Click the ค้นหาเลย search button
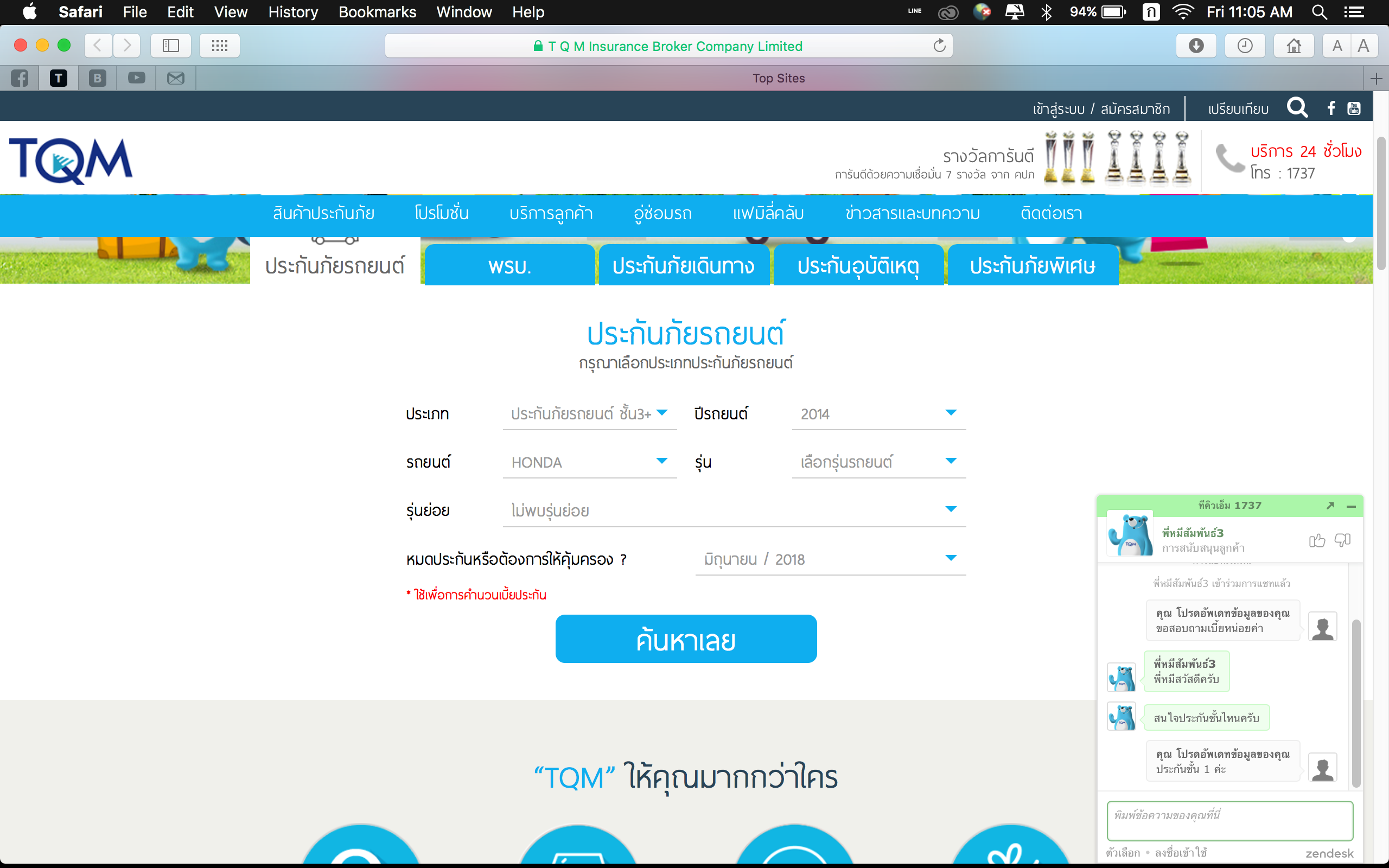This screenshot has width=1389, height=868. click(x=686, y=639)
